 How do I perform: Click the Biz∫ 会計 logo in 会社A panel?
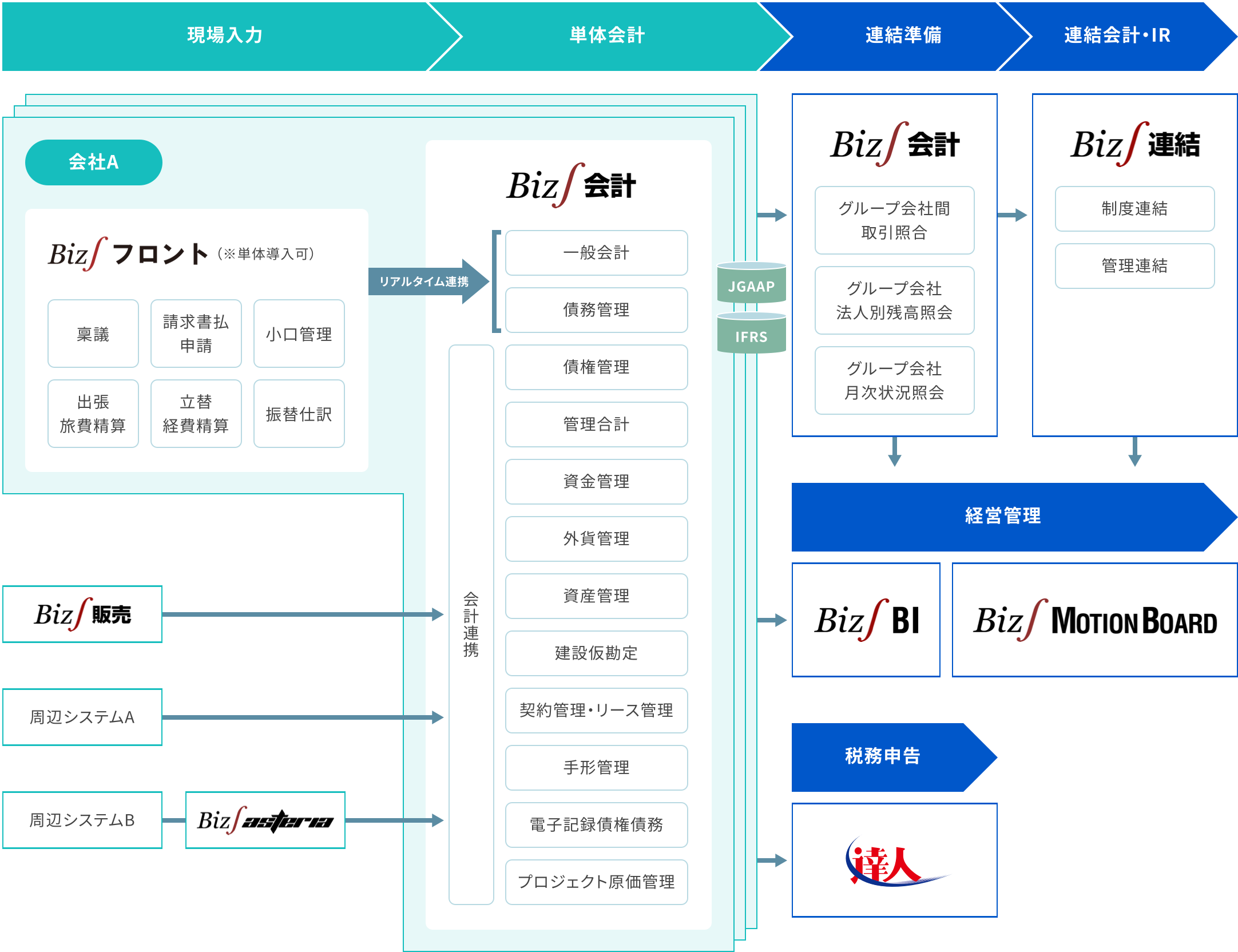tap(572, 185)
